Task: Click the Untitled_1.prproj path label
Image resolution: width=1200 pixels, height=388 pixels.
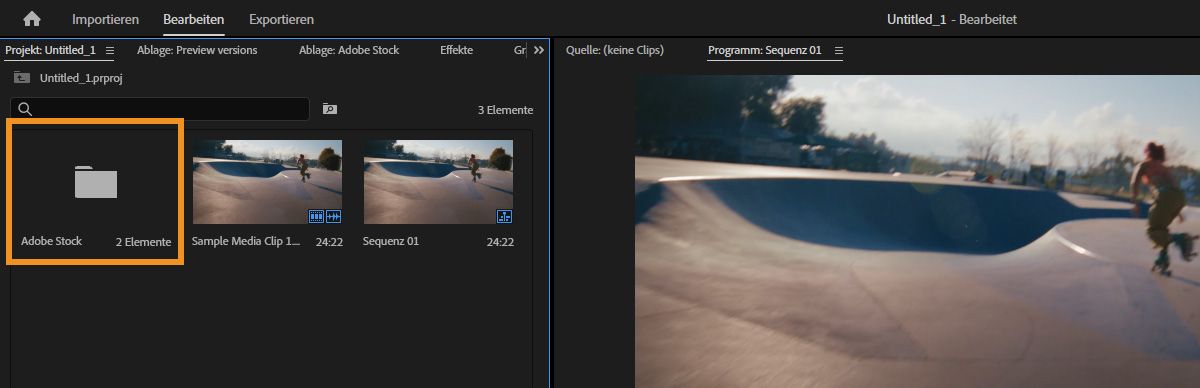Action: coord(81,78)
